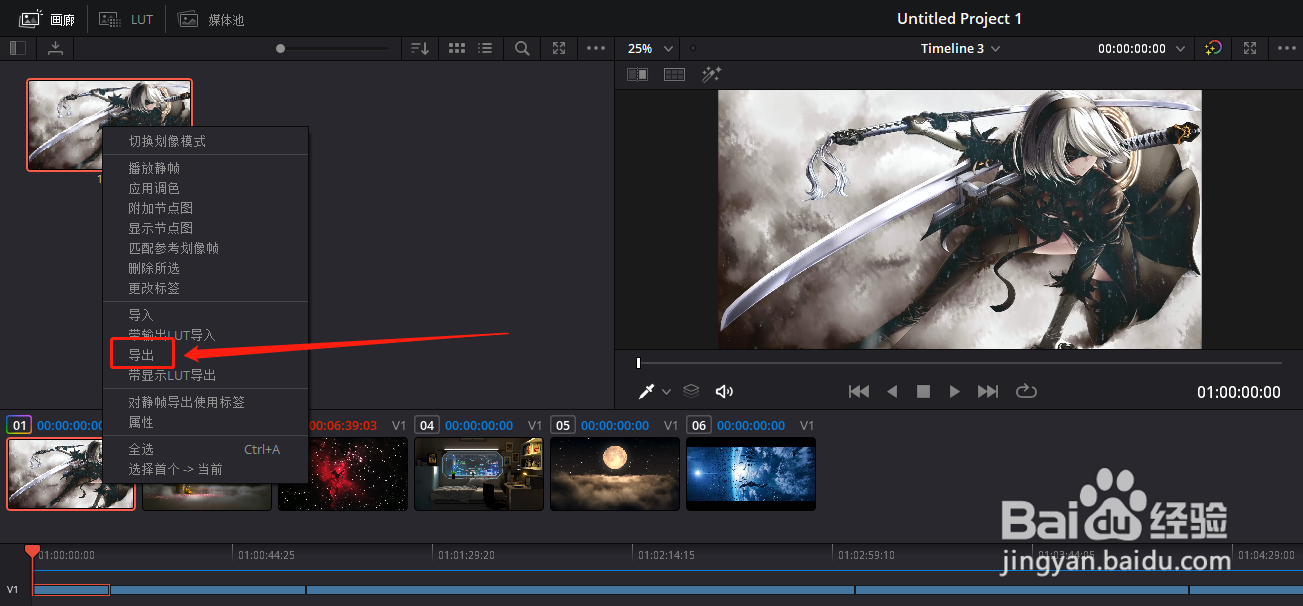Click the viewer image preview
This screenshot has height=606, width=1303.
coord(960,219)
